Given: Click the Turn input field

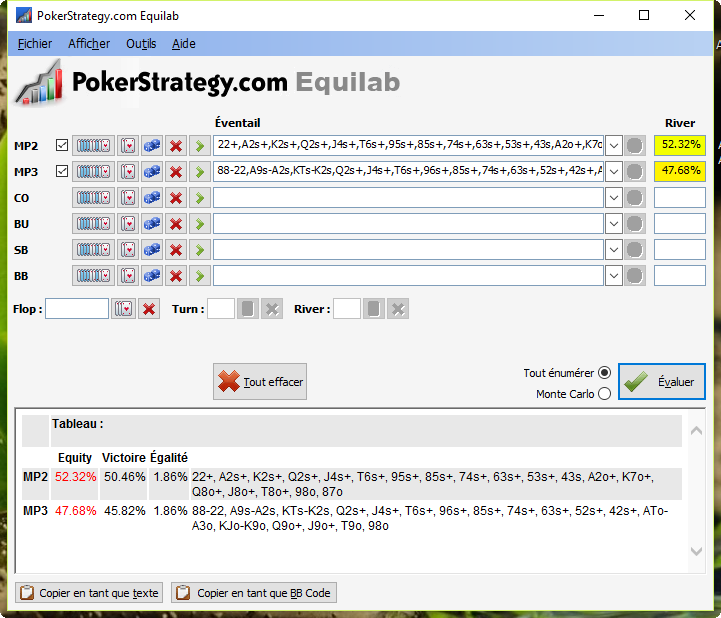Looking at the screenshot, I should click(x=221, y=309).
